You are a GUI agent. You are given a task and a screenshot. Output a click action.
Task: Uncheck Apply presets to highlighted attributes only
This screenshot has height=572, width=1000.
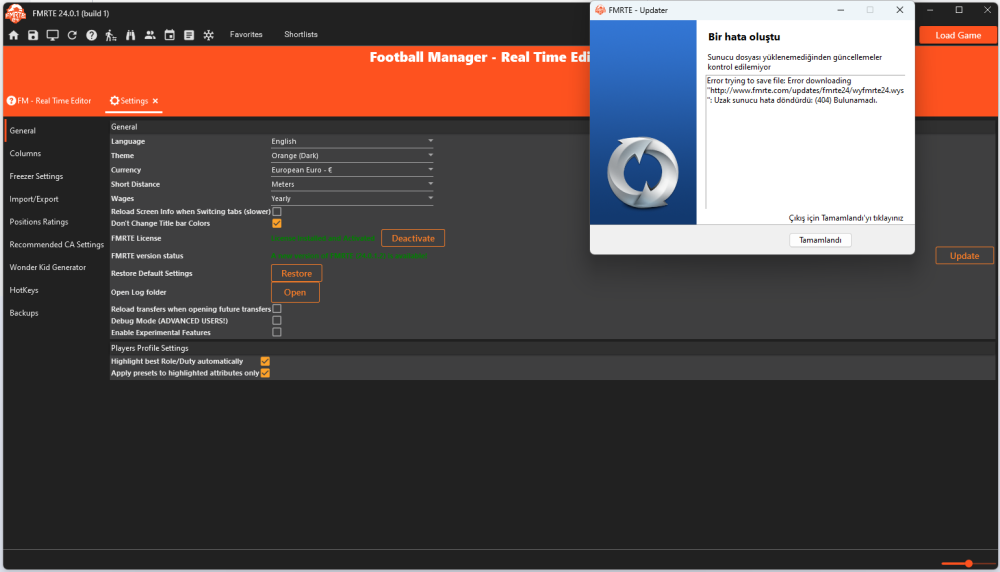(x=265, y=373)
